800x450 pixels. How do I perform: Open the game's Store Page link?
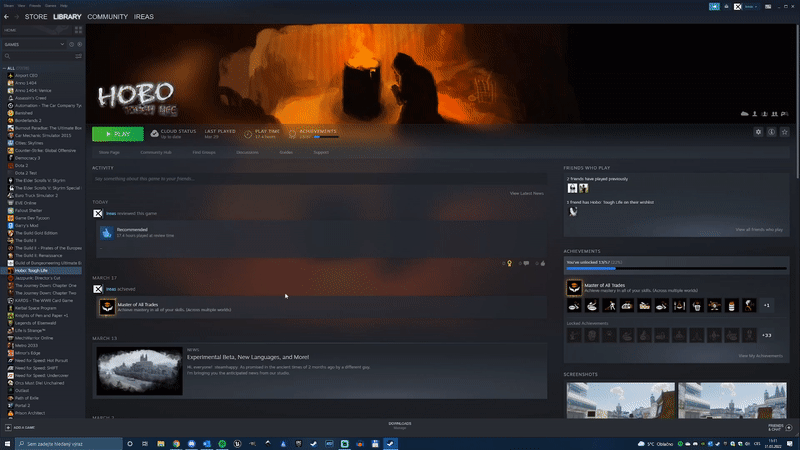pos(109,153)
